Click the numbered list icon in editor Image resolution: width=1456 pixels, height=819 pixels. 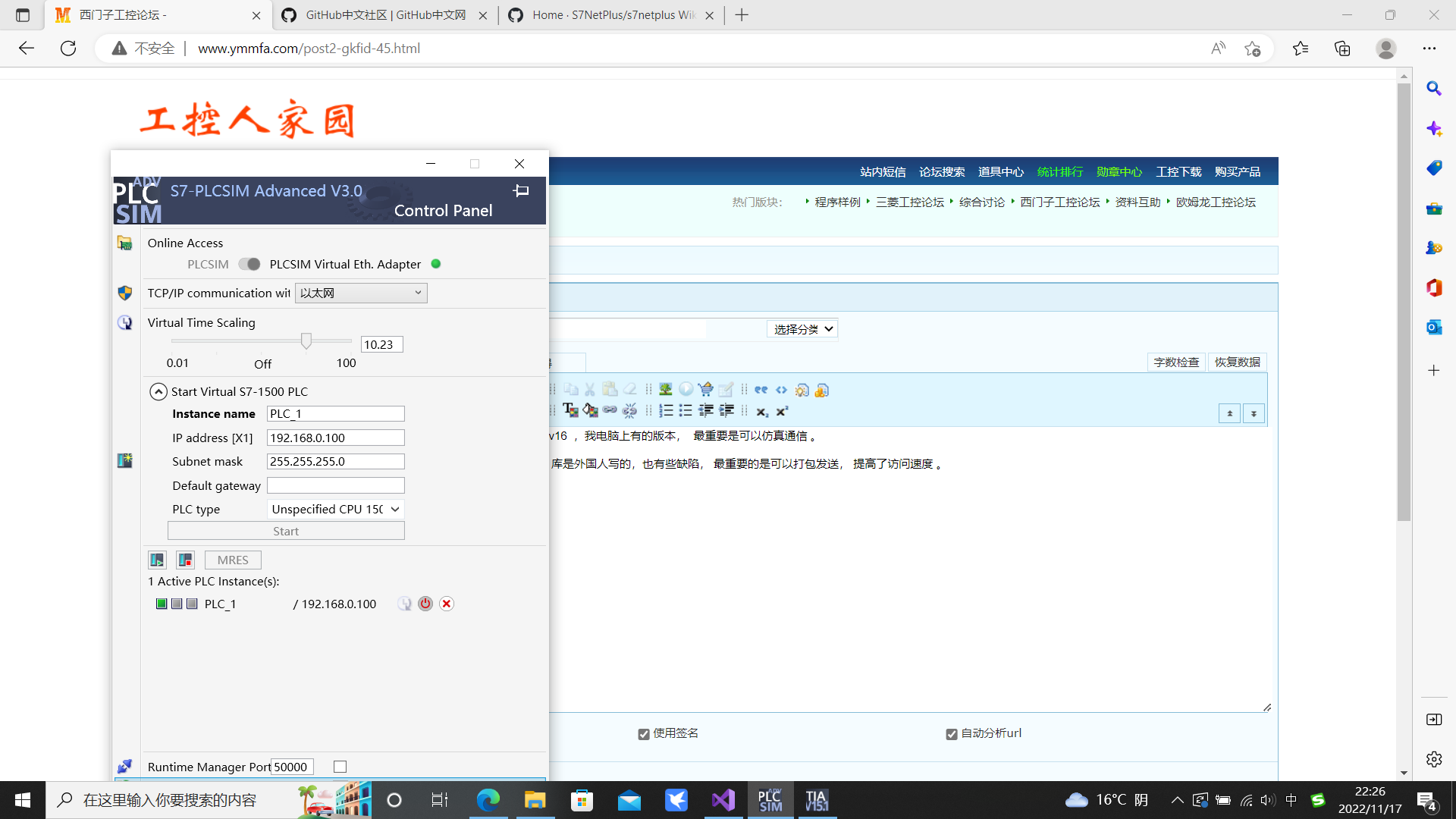tap(666, 410)
